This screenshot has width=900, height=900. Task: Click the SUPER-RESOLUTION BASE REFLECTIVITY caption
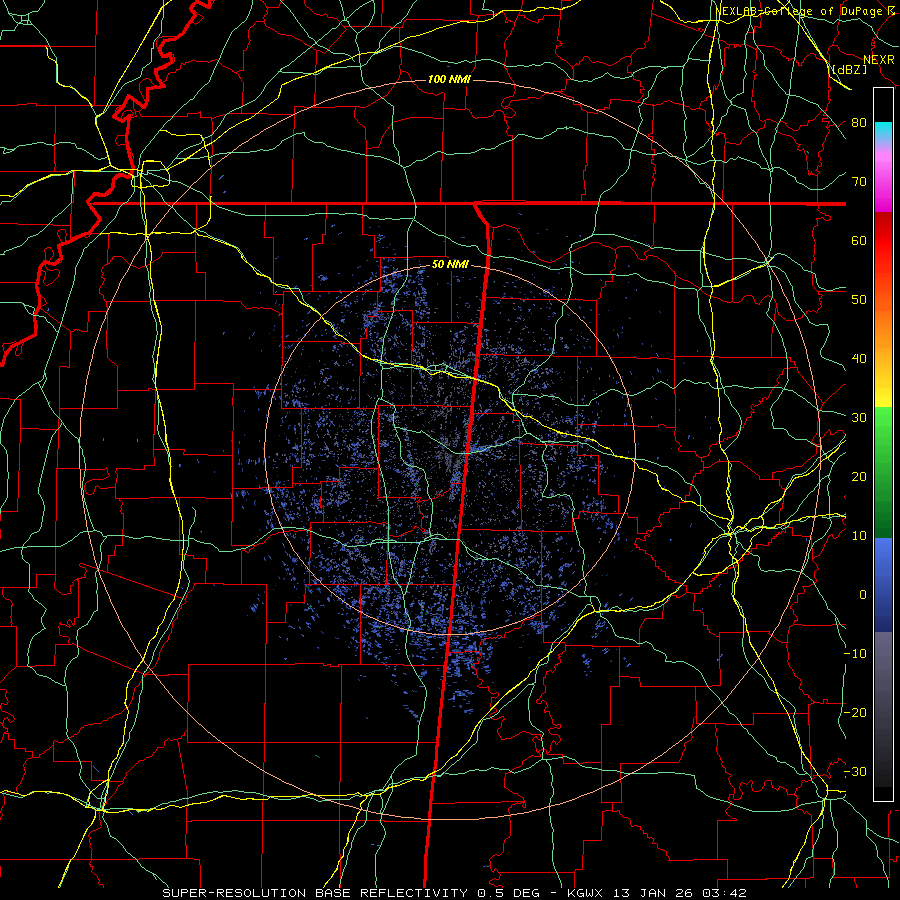tap(315, 893)
